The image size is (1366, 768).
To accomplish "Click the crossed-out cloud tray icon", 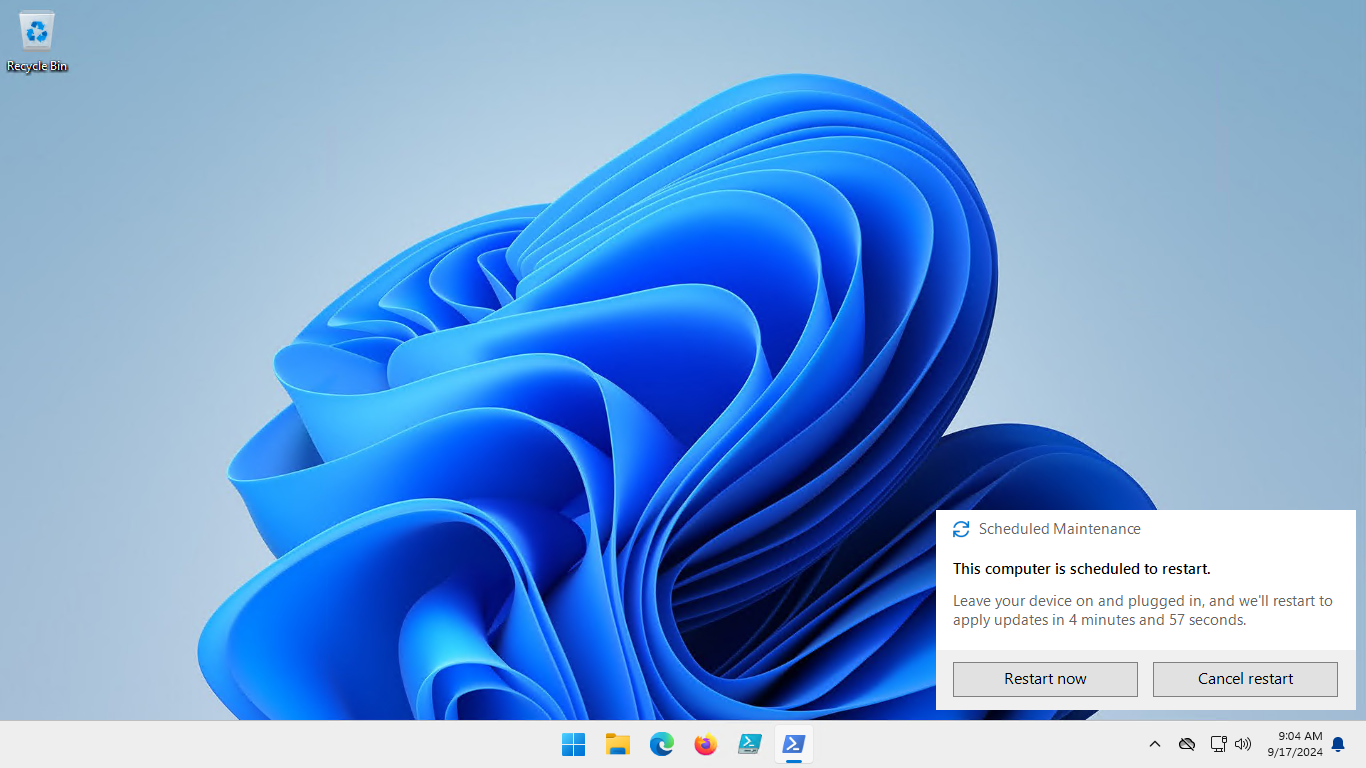I will point(1187,744).
